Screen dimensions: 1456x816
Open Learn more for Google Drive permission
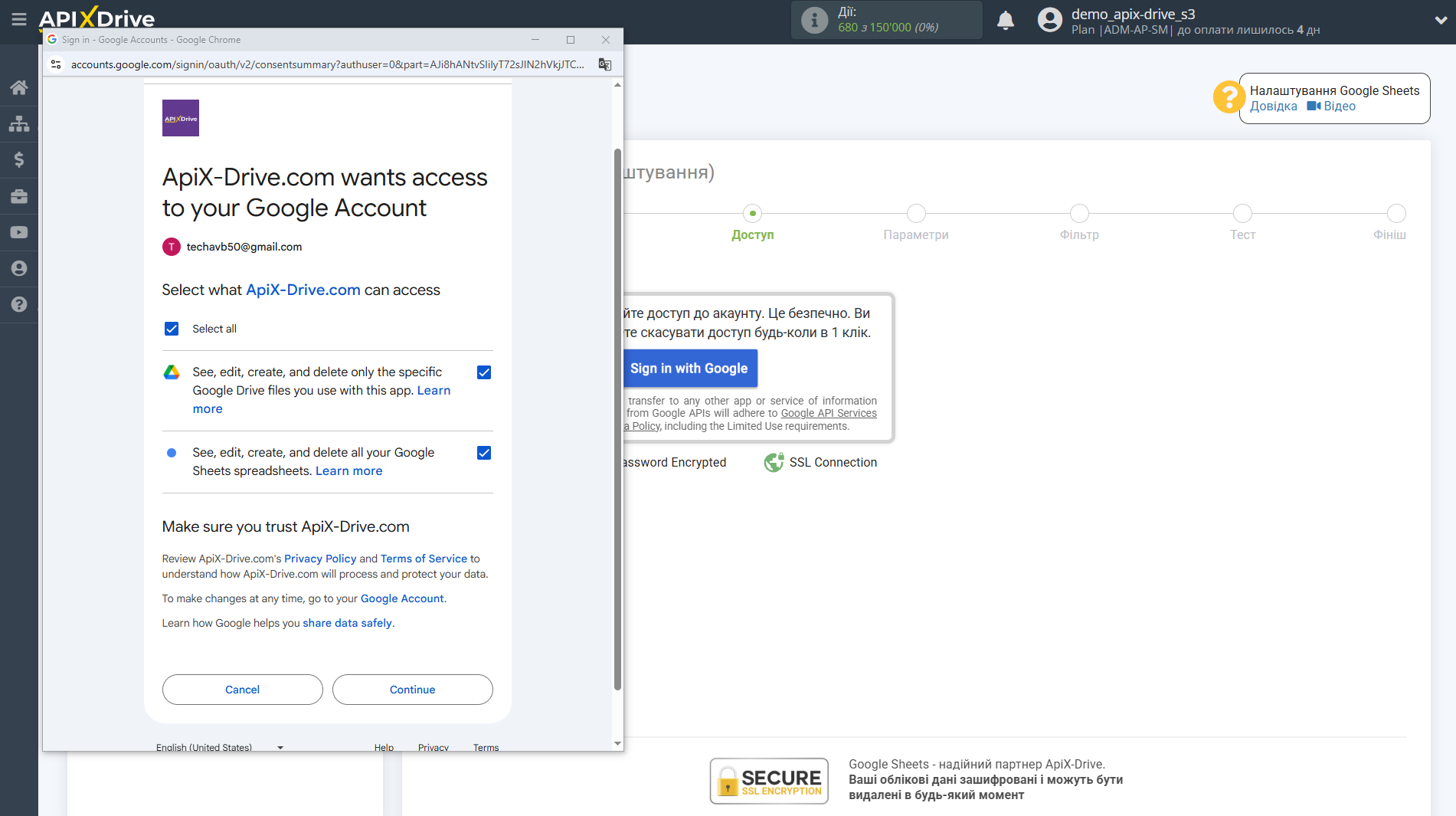pyautogui.click(x=434, y=391)
